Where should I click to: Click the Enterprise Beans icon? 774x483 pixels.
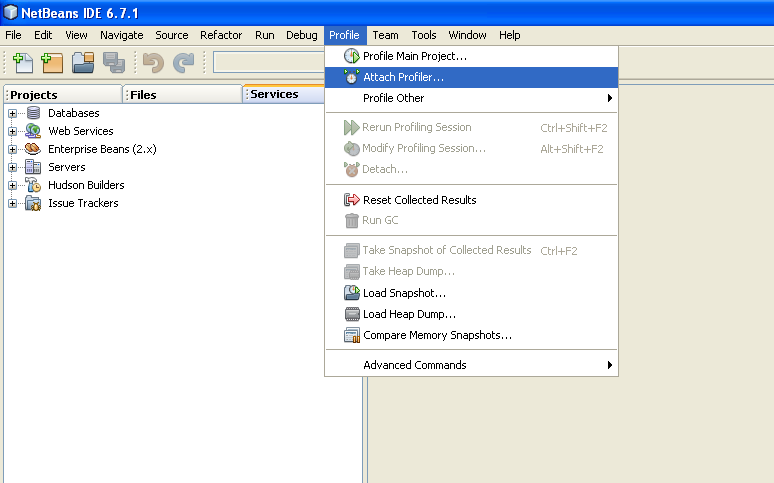pos(33,149)
